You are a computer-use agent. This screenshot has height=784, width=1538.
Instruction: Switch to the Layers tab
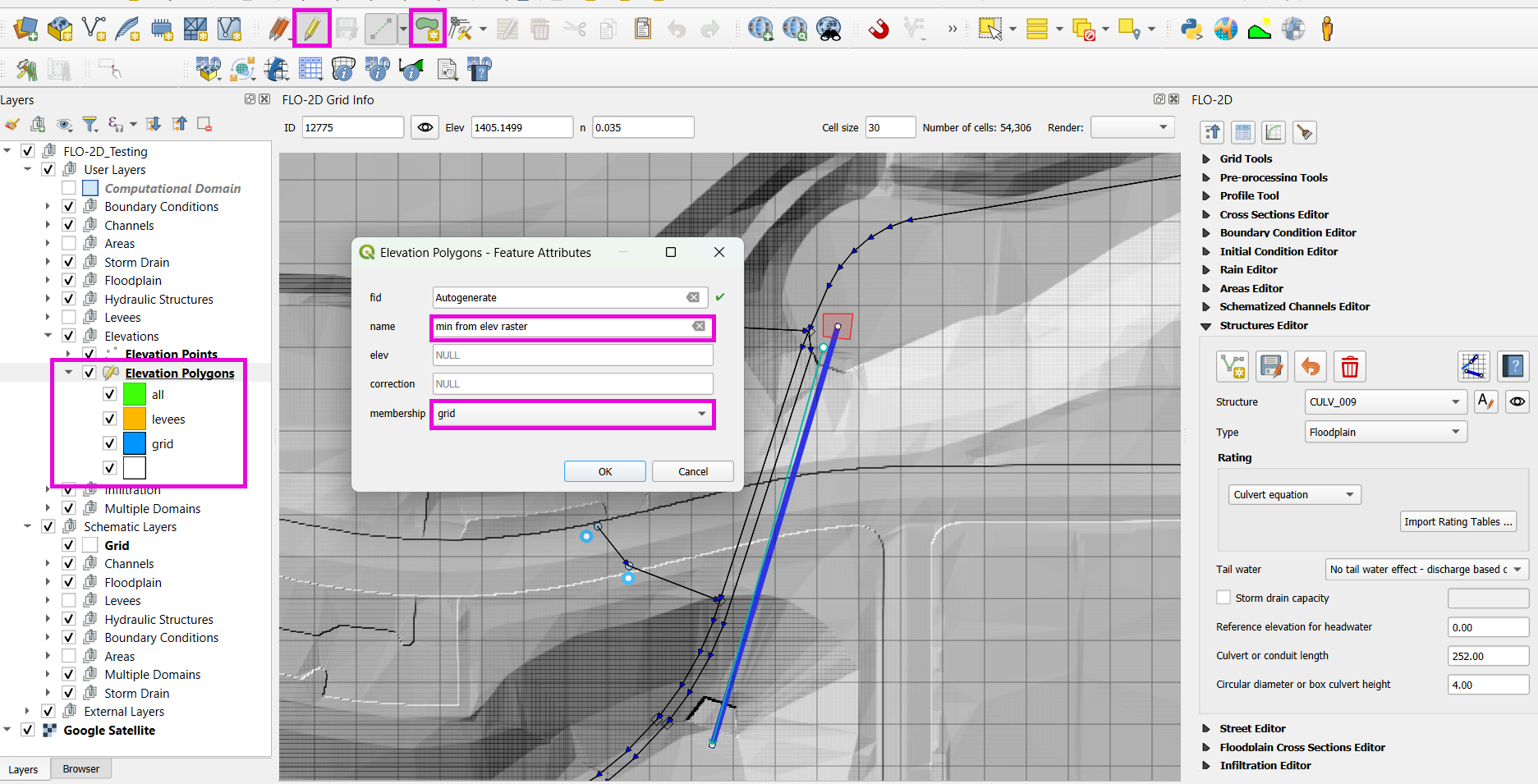click(x=23, y=769)
